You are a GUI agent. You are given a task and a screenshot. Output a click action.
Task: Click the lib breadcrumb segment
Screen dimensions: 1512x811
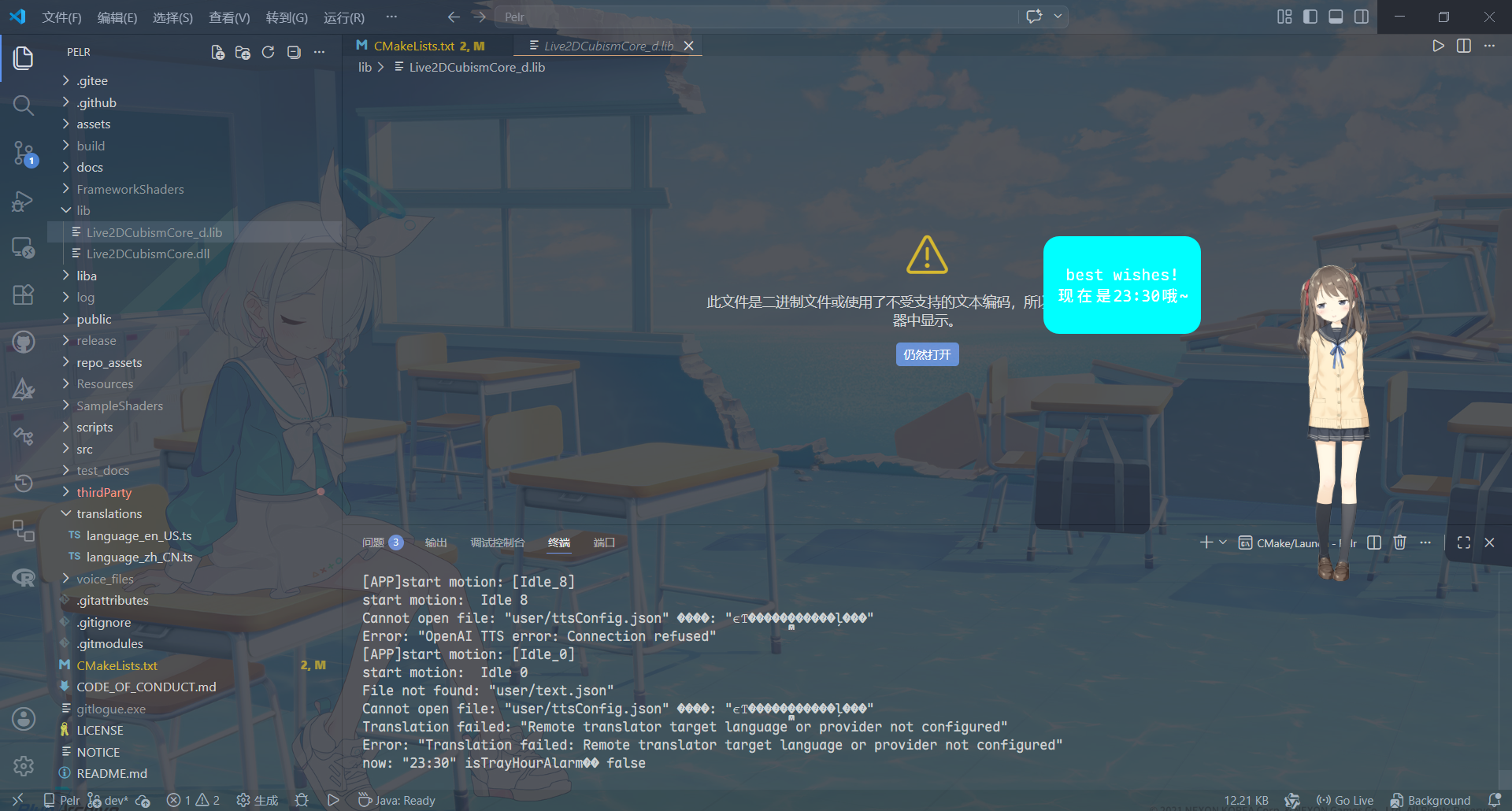click(365, 68)
